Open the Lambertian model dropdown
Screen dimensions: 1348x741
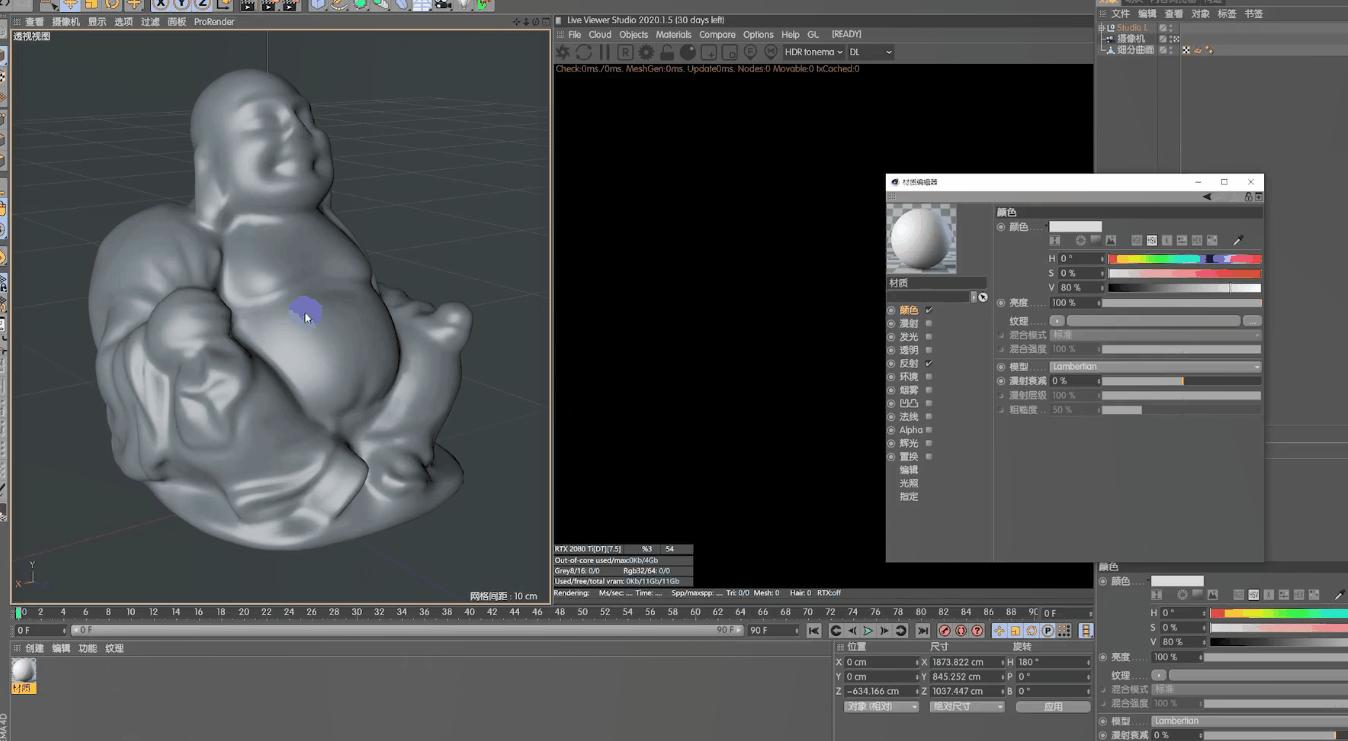click(1155, 367)
